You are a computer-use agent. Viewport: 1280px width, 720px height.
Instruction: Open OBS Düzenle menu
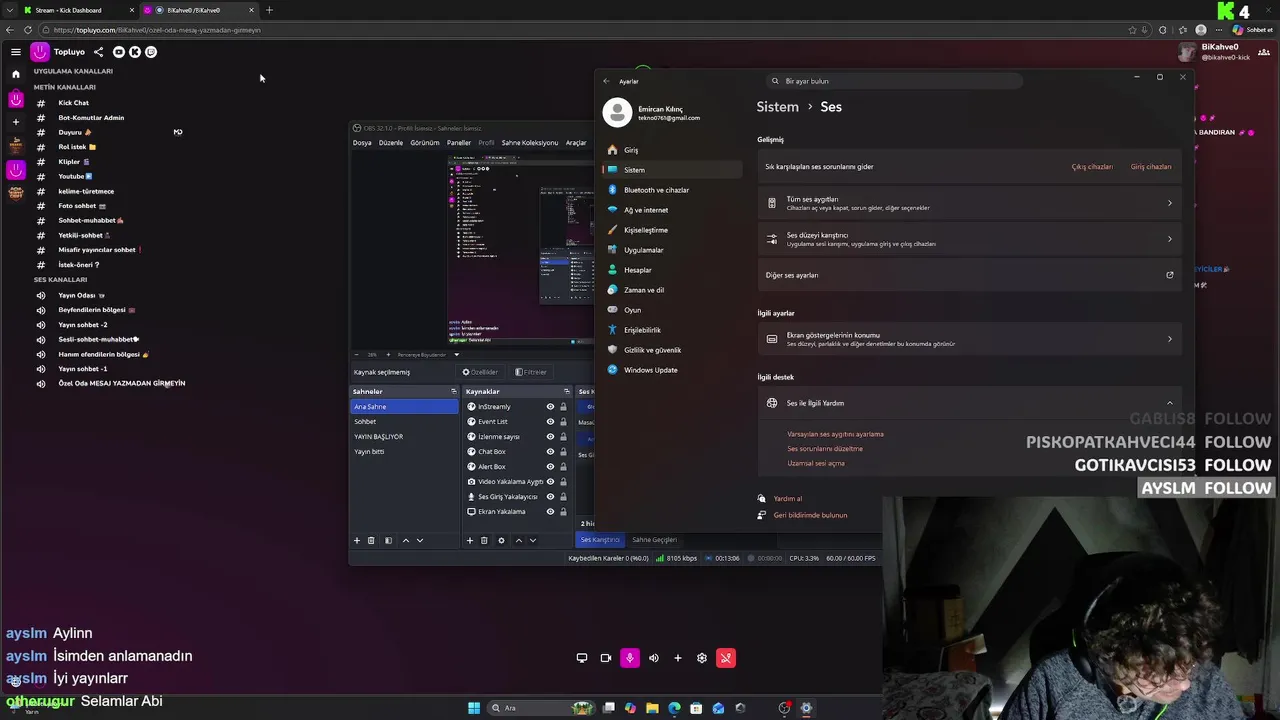tap(391, 143)
